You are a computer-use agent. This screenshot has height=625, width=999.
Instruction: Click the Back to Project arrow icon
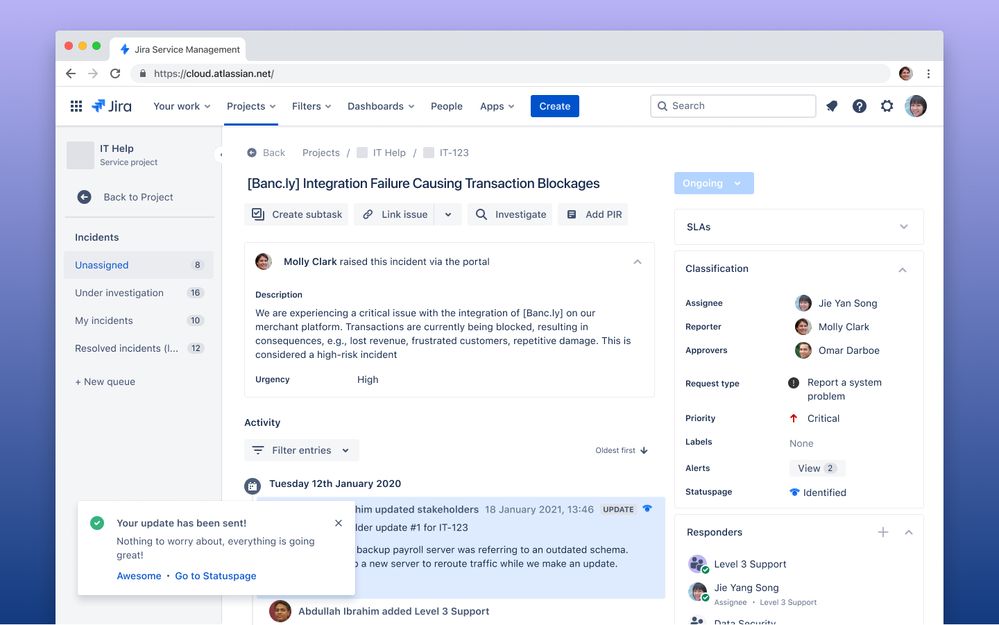(84, 197)
